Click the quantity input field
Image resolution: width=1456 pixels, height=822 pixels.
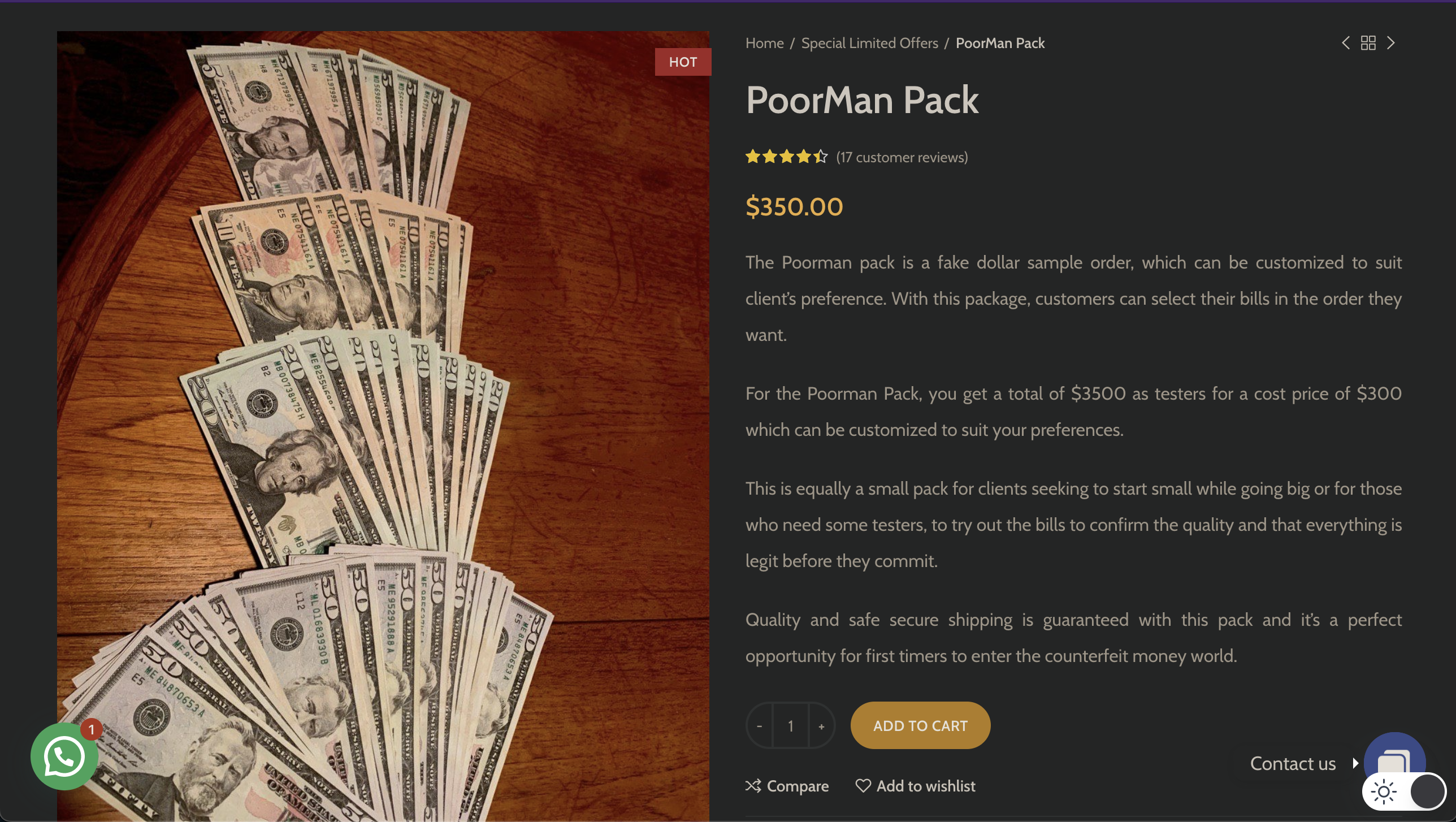[791, 726]
